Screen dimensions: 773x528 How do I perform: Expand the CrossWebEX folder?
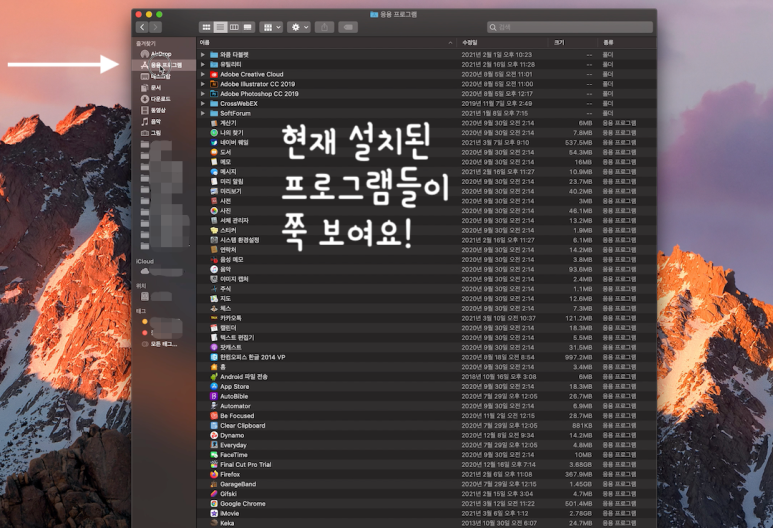click(203, 104)
